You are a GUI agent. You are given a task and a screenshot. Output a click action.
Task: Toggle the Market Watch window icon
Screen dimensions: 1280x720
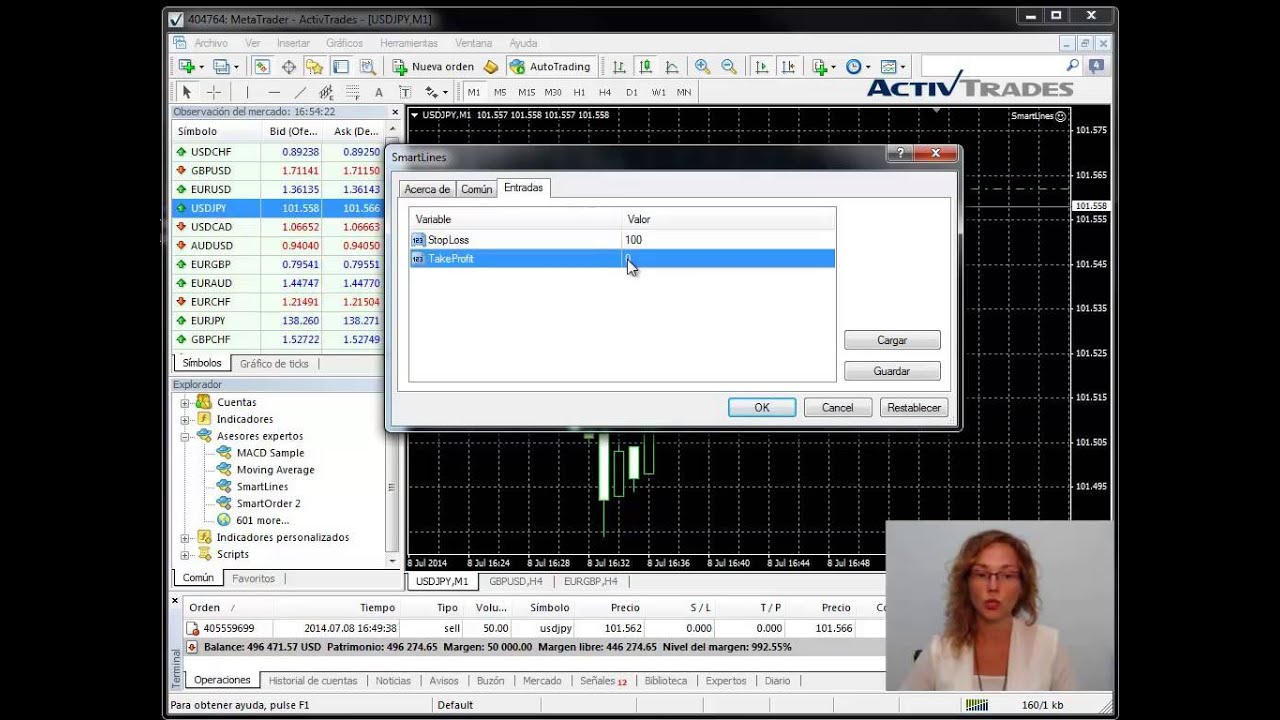(x=262, y=67)
